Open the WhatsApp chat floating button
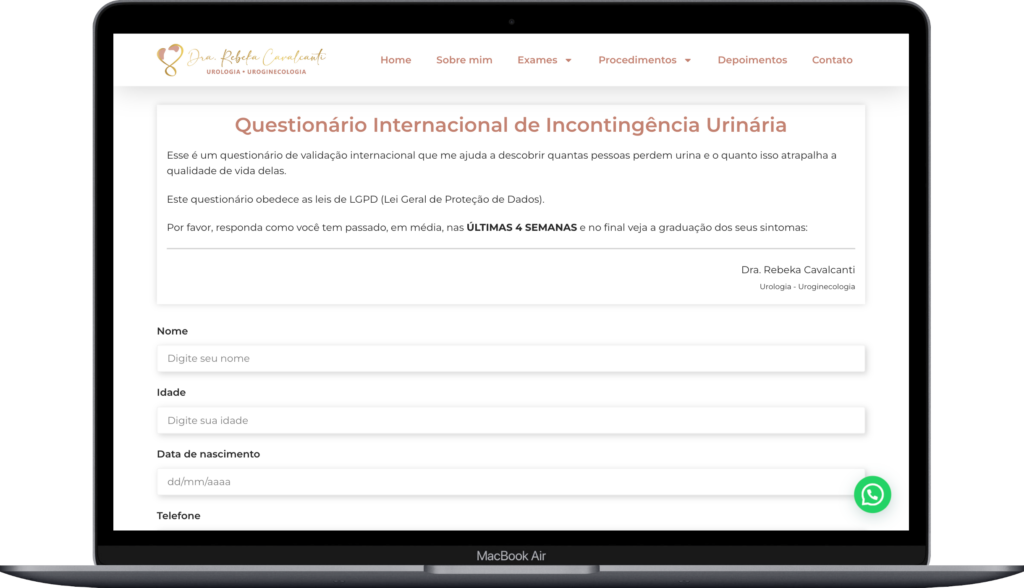 point(872,495)
